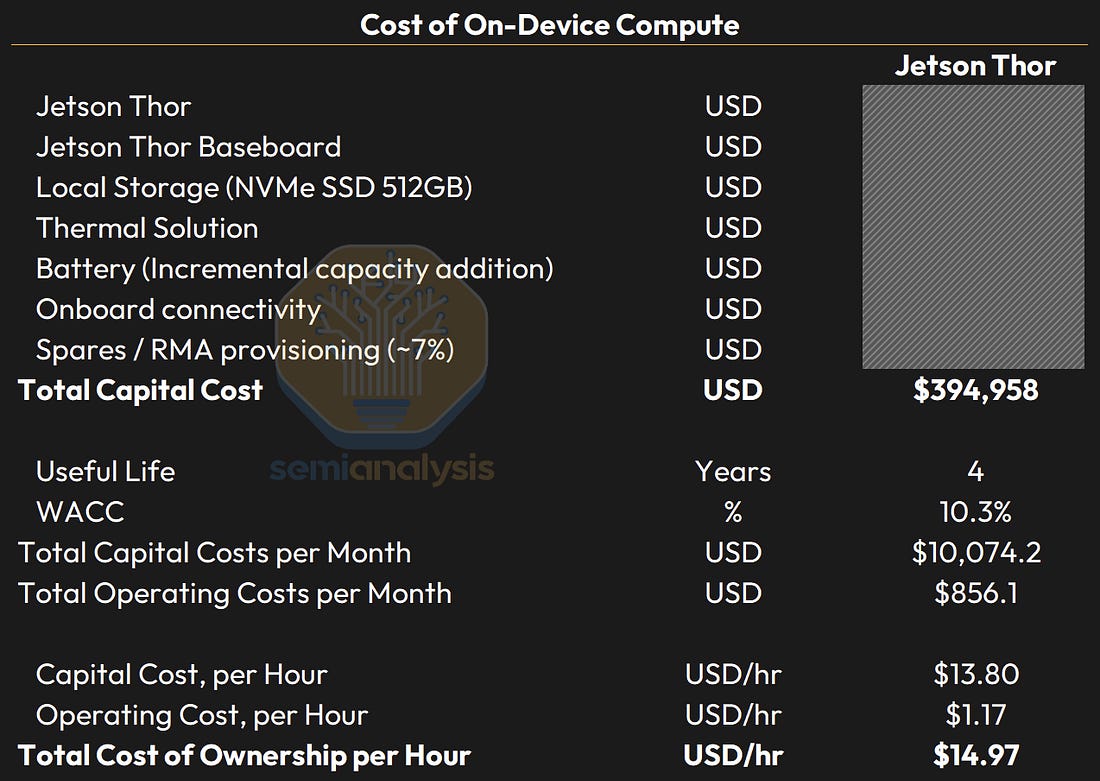Select the Jetson Thor Baseboard row label
Screen dimensions: 1100x781
[x=188, y=147]
